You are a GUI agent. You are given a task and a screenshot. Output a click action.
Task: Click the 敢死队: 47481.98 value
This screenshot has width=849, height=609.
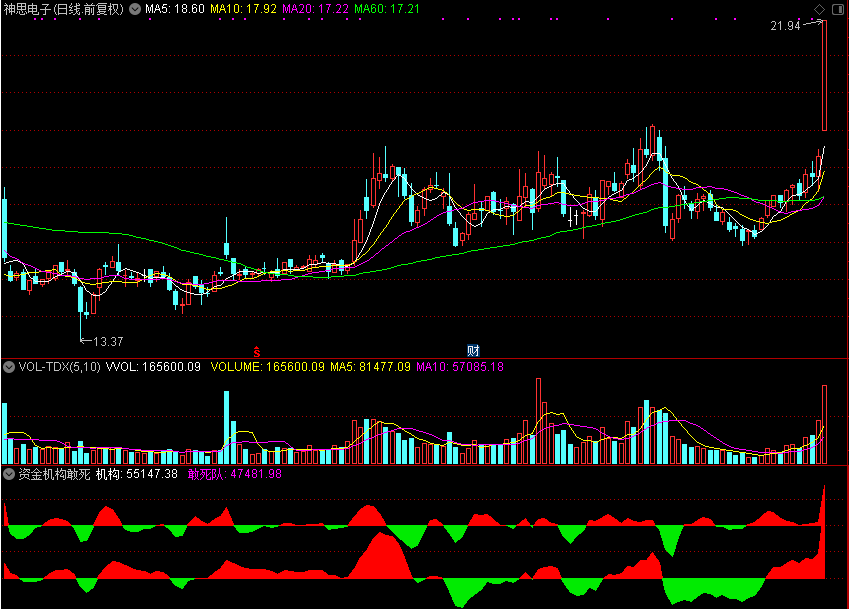[x=234, y=474]
